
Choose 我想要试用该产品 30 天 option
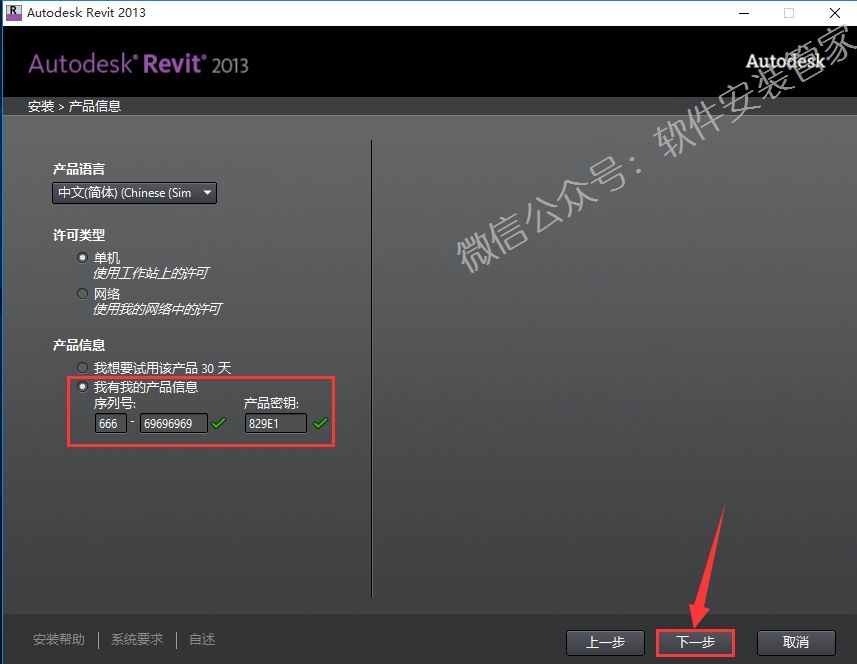click(x=82, y=366)
